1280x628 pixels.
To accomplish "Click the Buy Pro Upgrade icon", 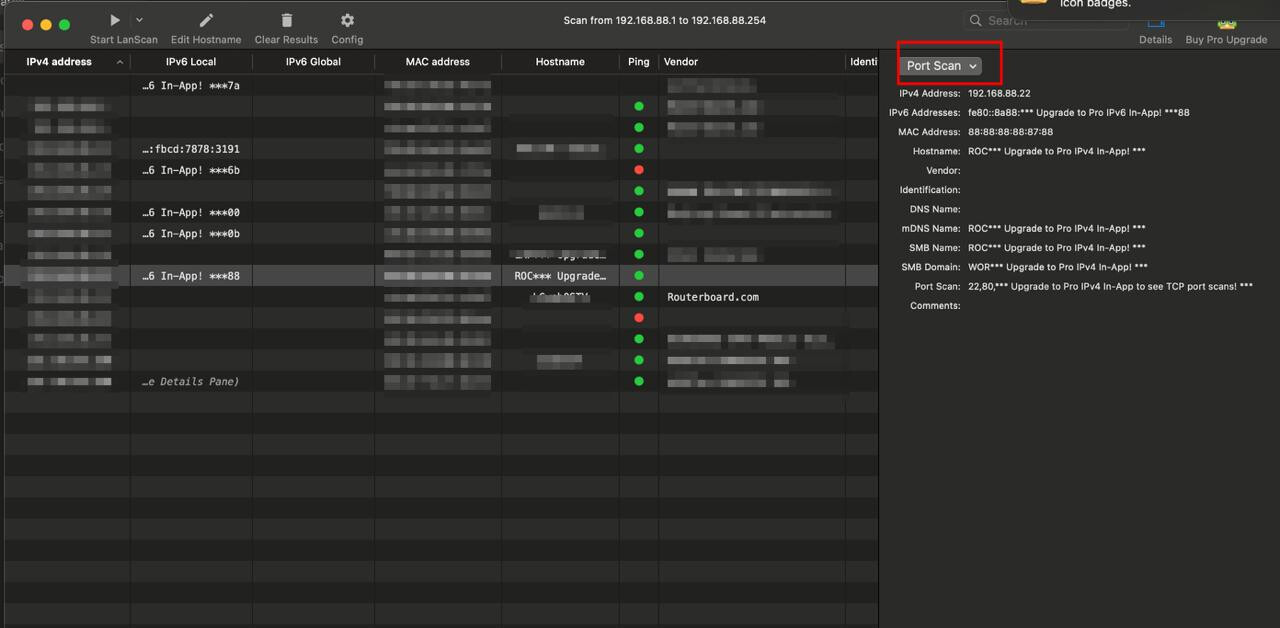I will tap(1226, 24).
